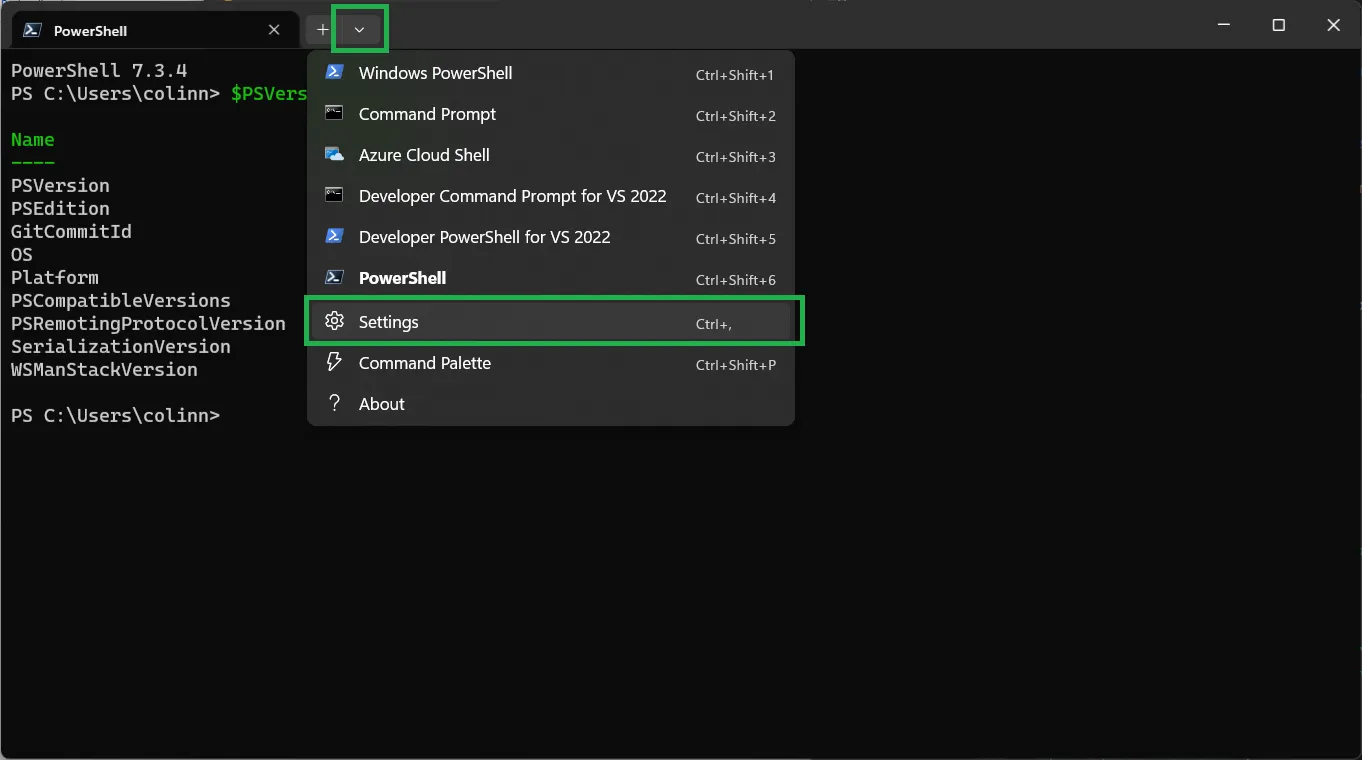Click the Developer PowerShell for VS icon

[x=333, y=236]
